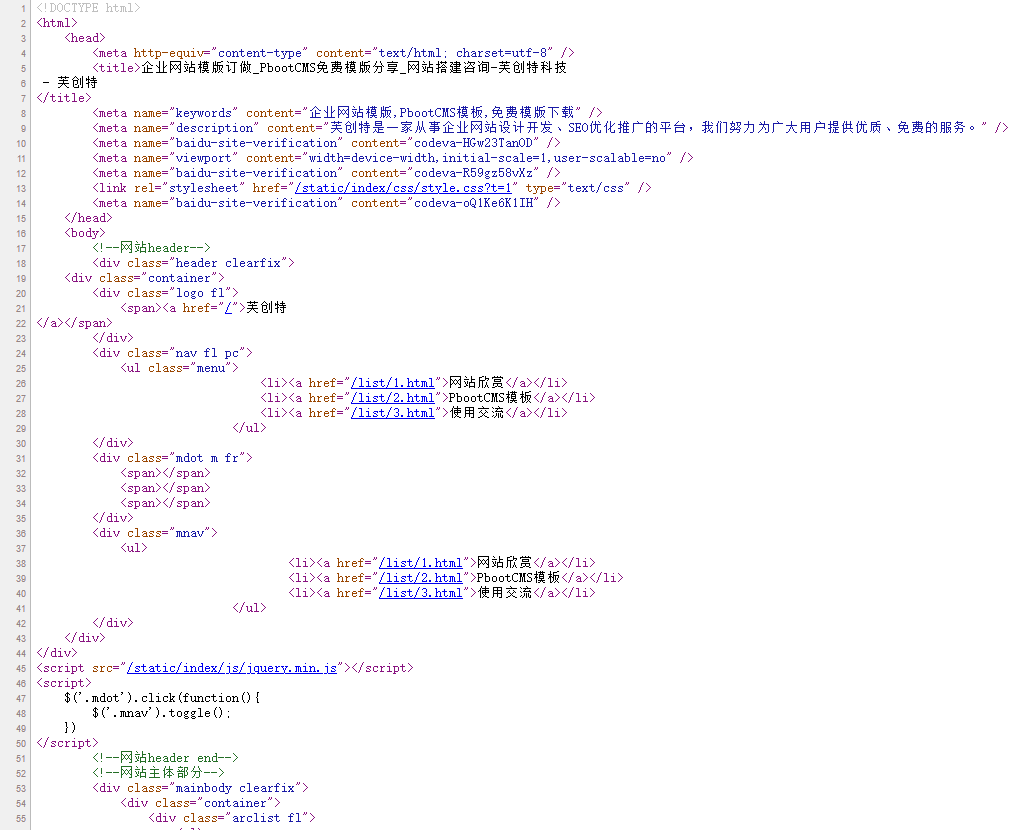The image size is (1028, 830).
Task: Click the div class "mainbody clearfix" line
Action: 200,788
